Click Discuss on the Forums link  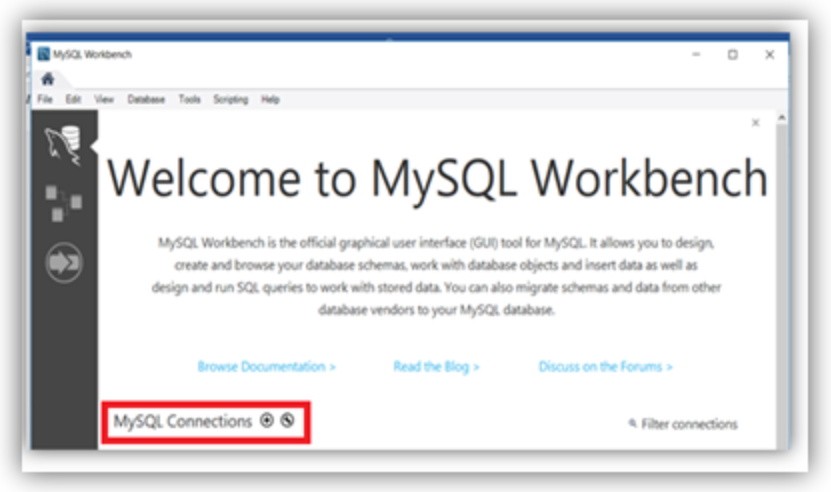pos(605,366)
